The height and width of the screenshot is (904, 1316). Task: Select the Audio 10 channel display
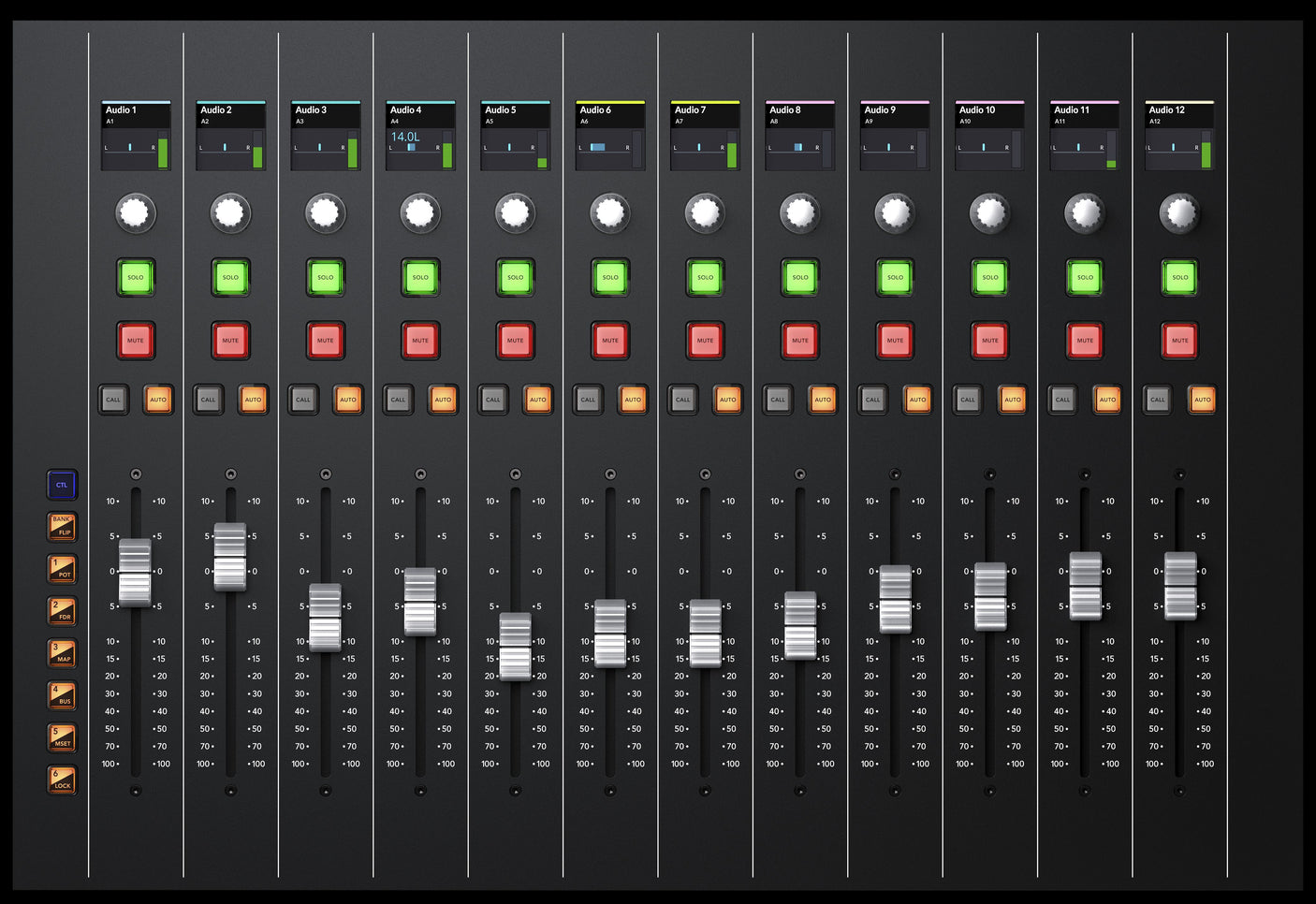988,136
